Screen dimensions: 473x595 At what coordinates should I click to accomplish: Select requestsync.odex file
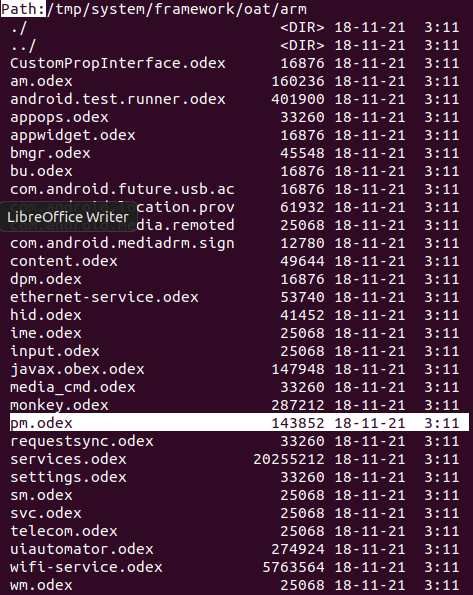(x=239, y=441)
